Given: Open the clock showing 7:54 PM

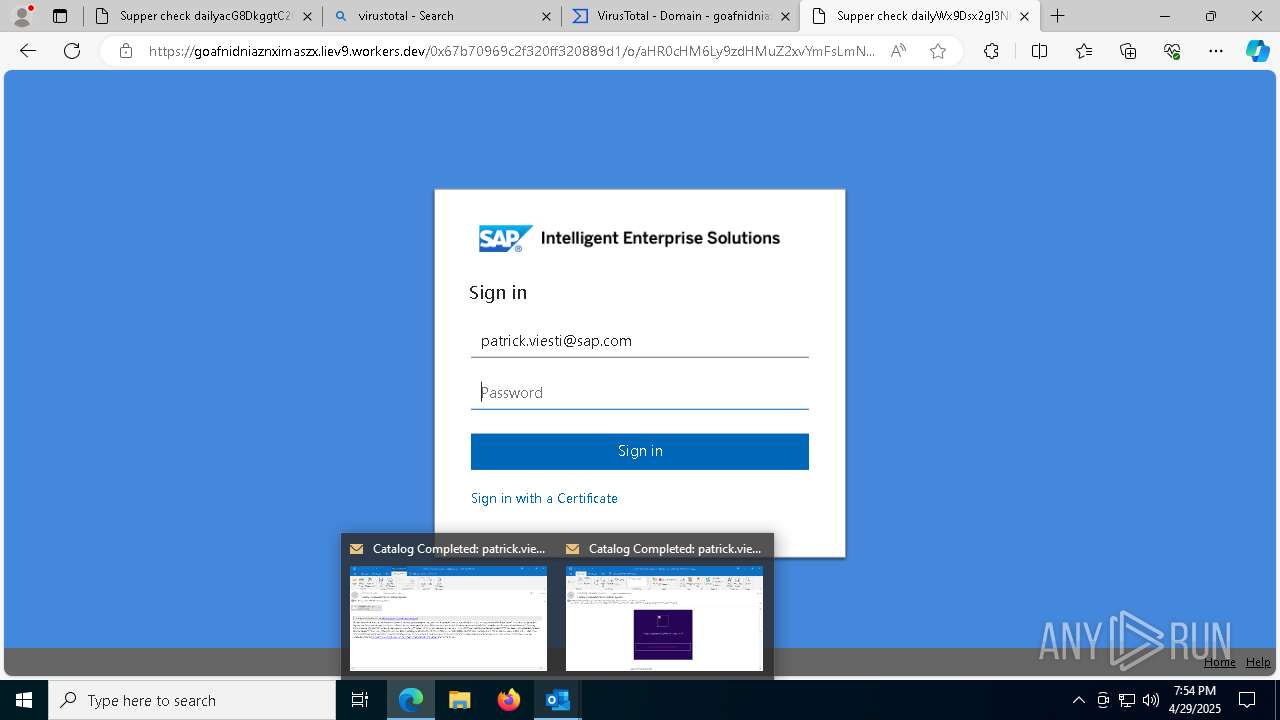Looking at the screenshot, I should click(1195, 700).
